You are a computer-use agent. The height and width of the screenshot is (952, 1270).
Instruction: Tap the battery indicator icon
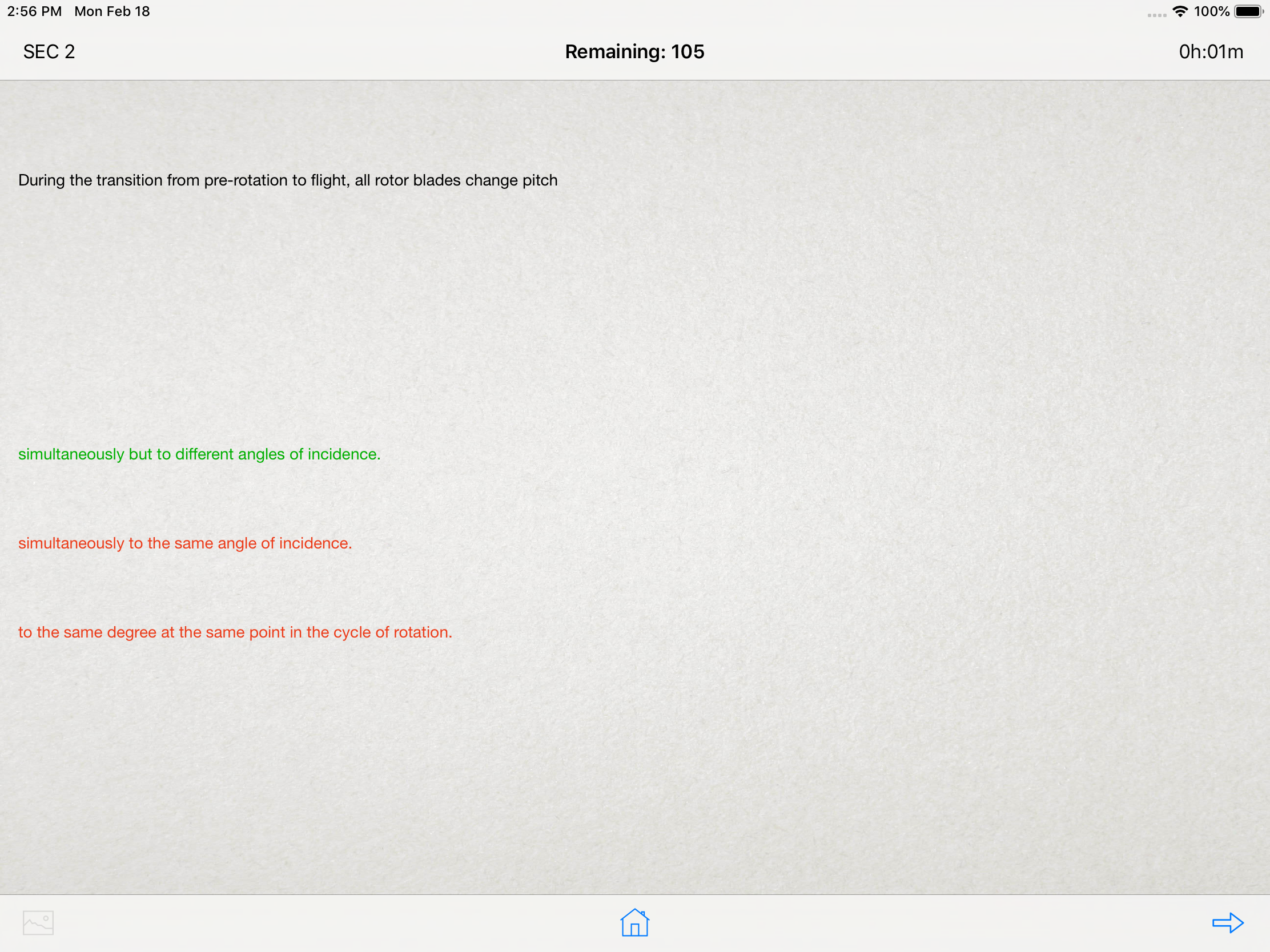coord(1248,11)
